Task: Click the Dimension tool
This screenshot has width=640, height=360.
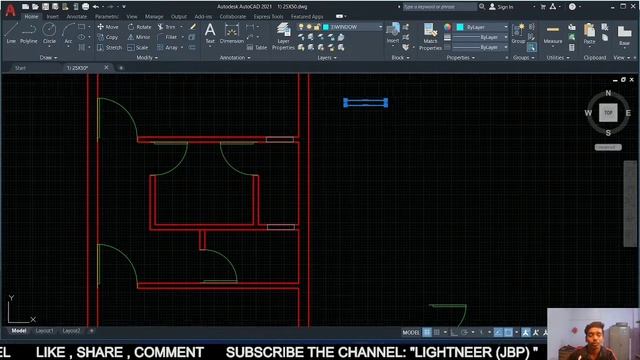Action: (231, 33)
